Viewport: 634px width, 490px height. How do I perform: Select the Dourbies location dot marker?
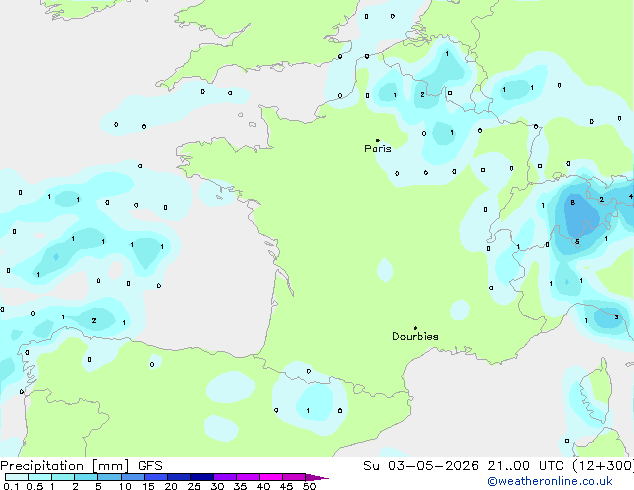coord(415,328)
